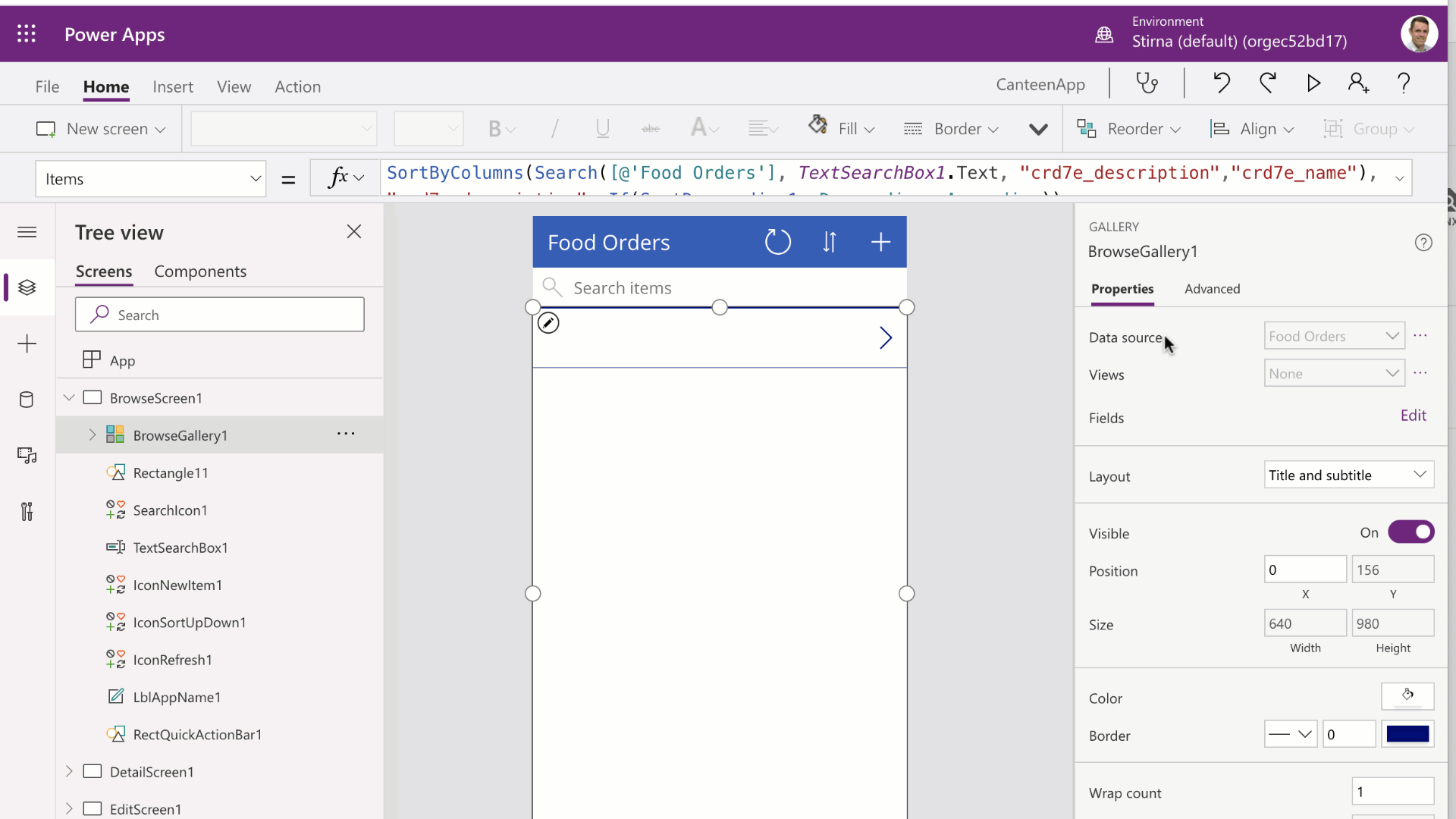
Task: Open the App checker stethoscope icon
Action: [x=1147, y=83]
